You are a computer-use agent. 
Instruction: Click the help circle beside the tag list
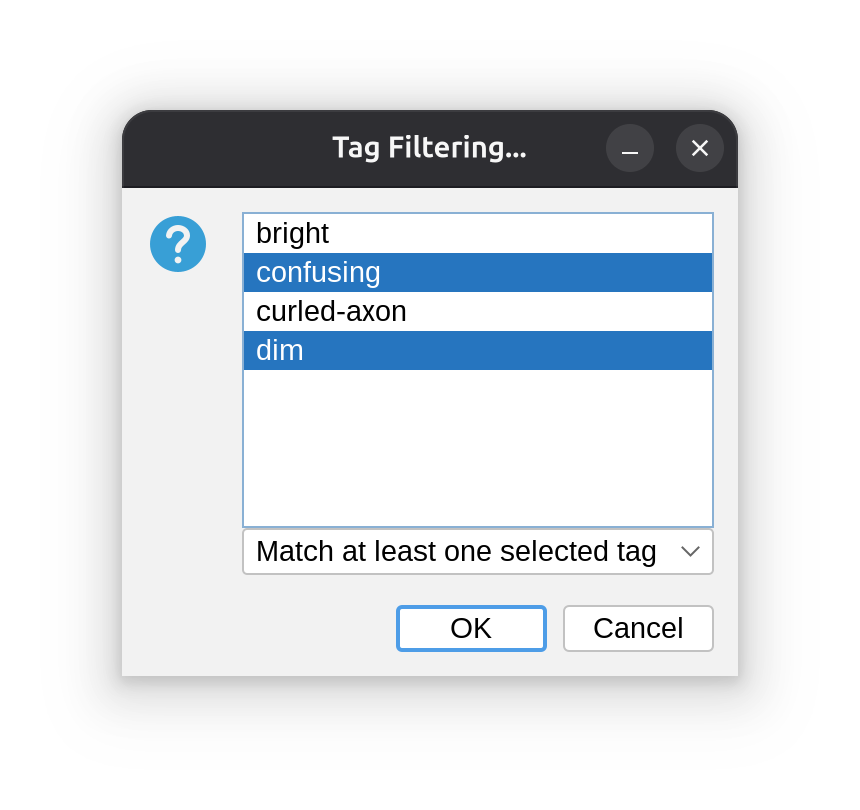click(178, 244)
